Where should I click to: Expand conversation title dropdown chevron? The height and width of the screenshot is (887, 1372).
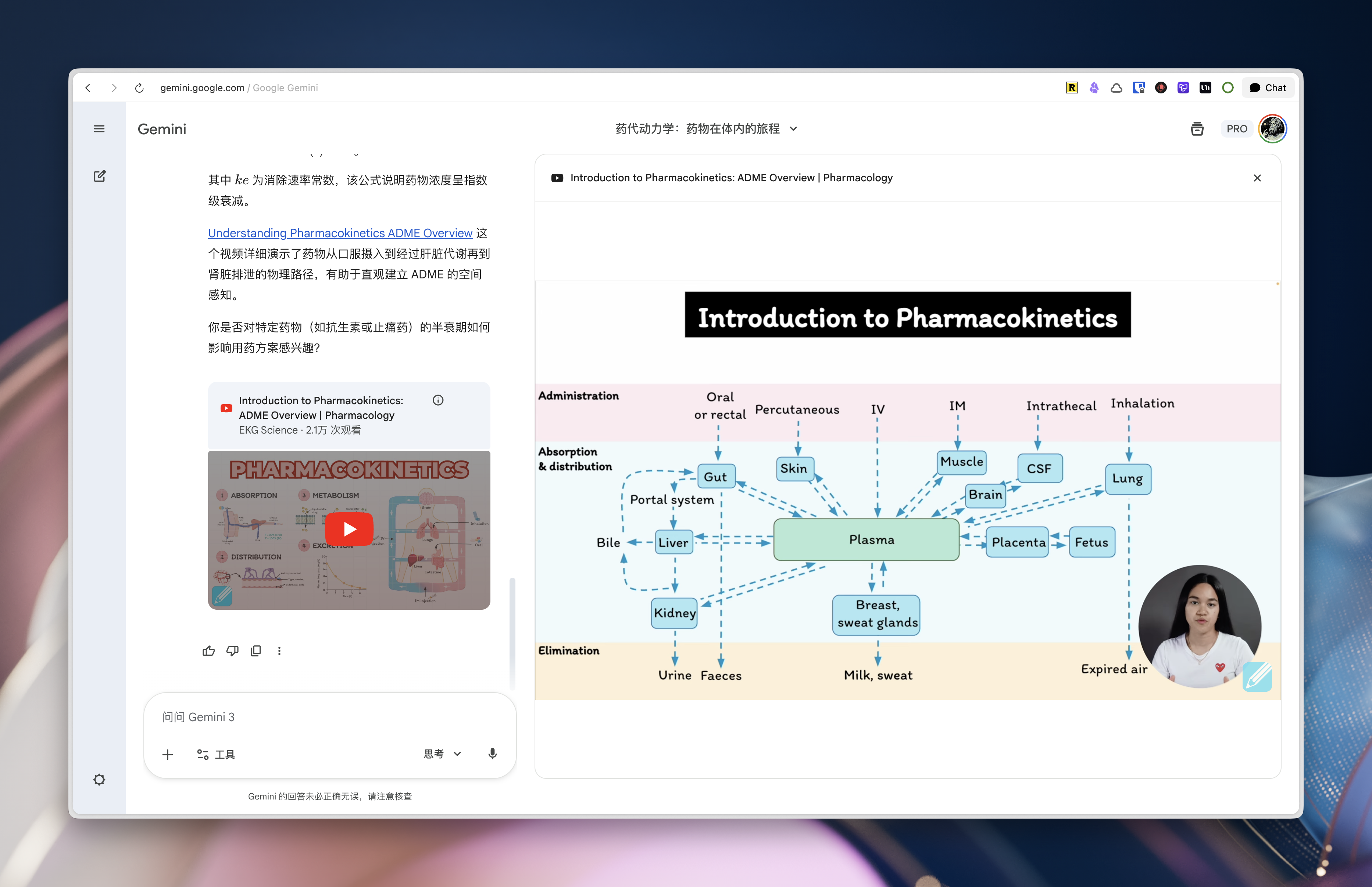[x=793, y=129]
